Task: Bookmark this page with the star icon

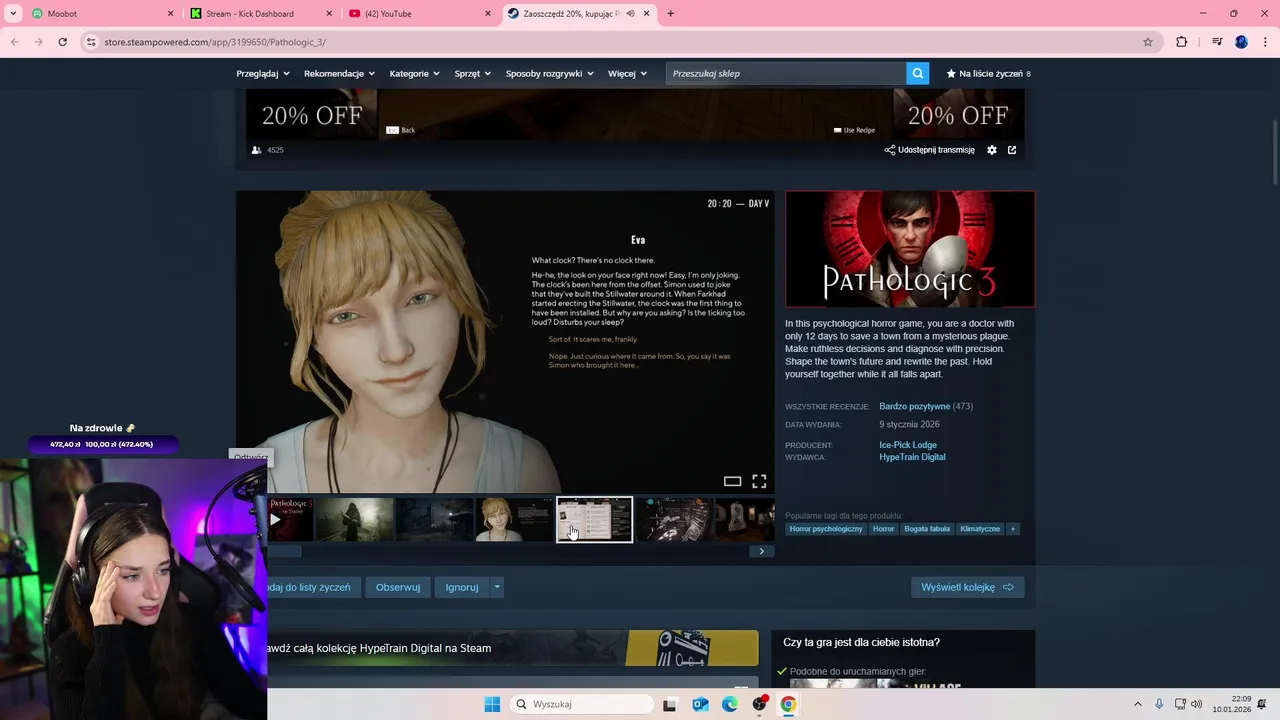Action: click(1148, 42)
